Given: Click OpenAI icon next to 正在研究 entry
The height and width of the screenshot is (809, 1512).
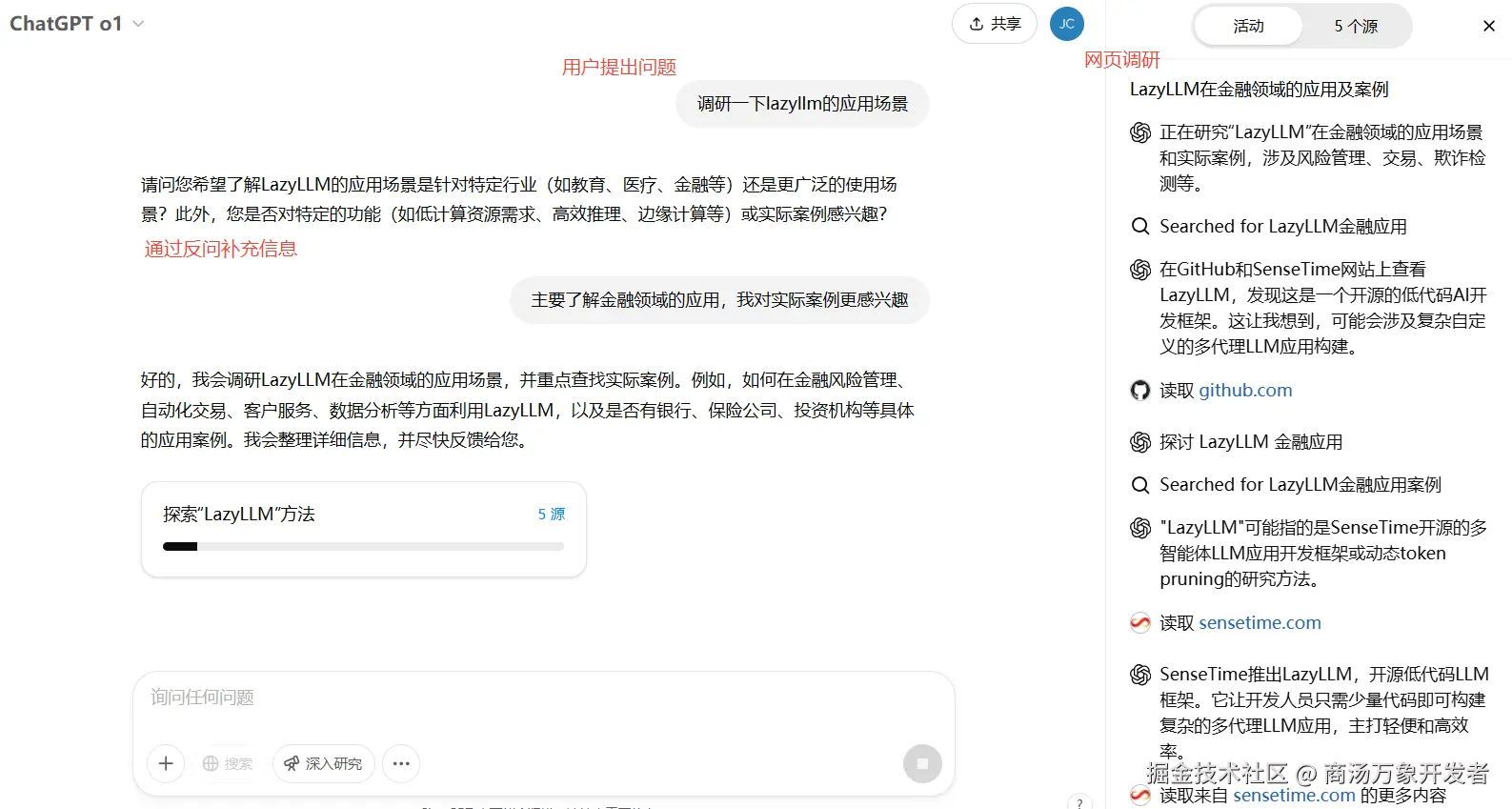Looking at the screenshot, I should click(x=1140, y=132).
